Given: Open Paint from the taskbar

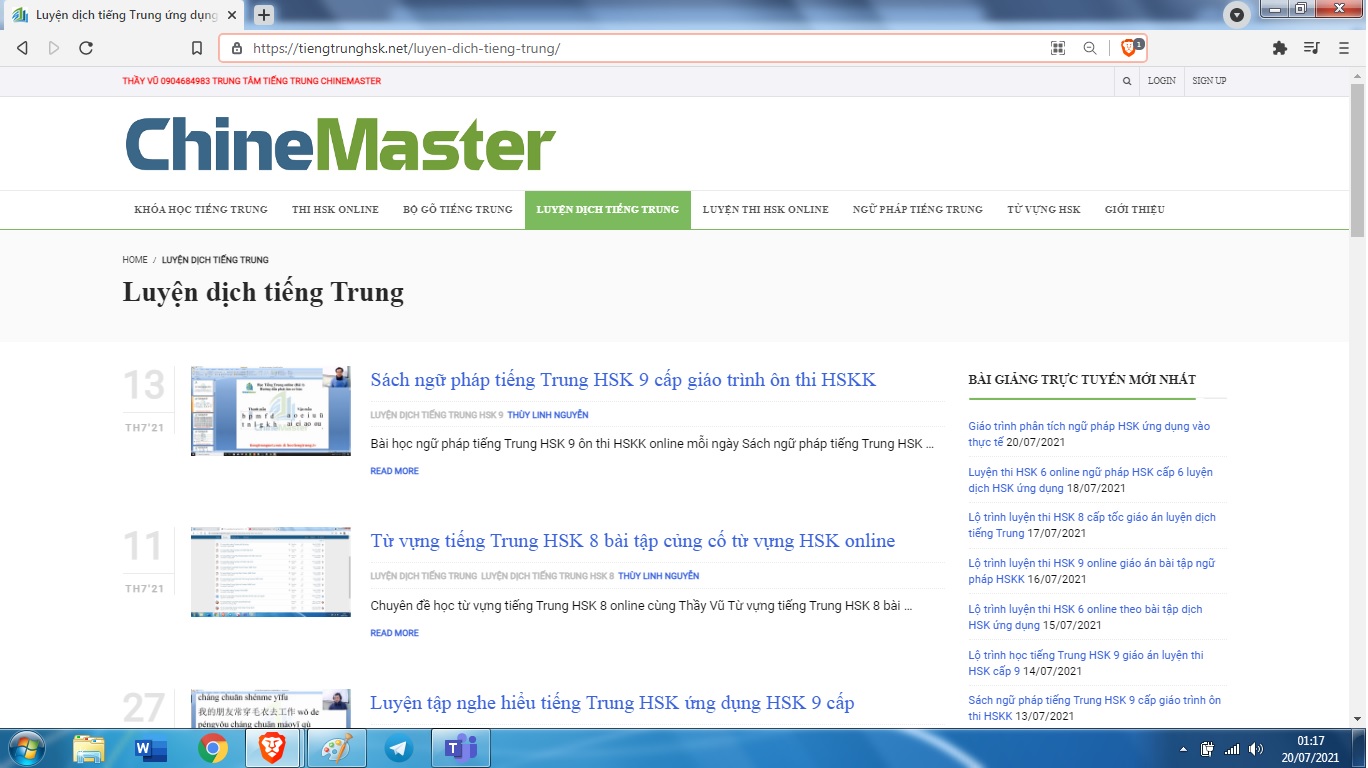Looking at the screenshot, I should pos(335,748).
